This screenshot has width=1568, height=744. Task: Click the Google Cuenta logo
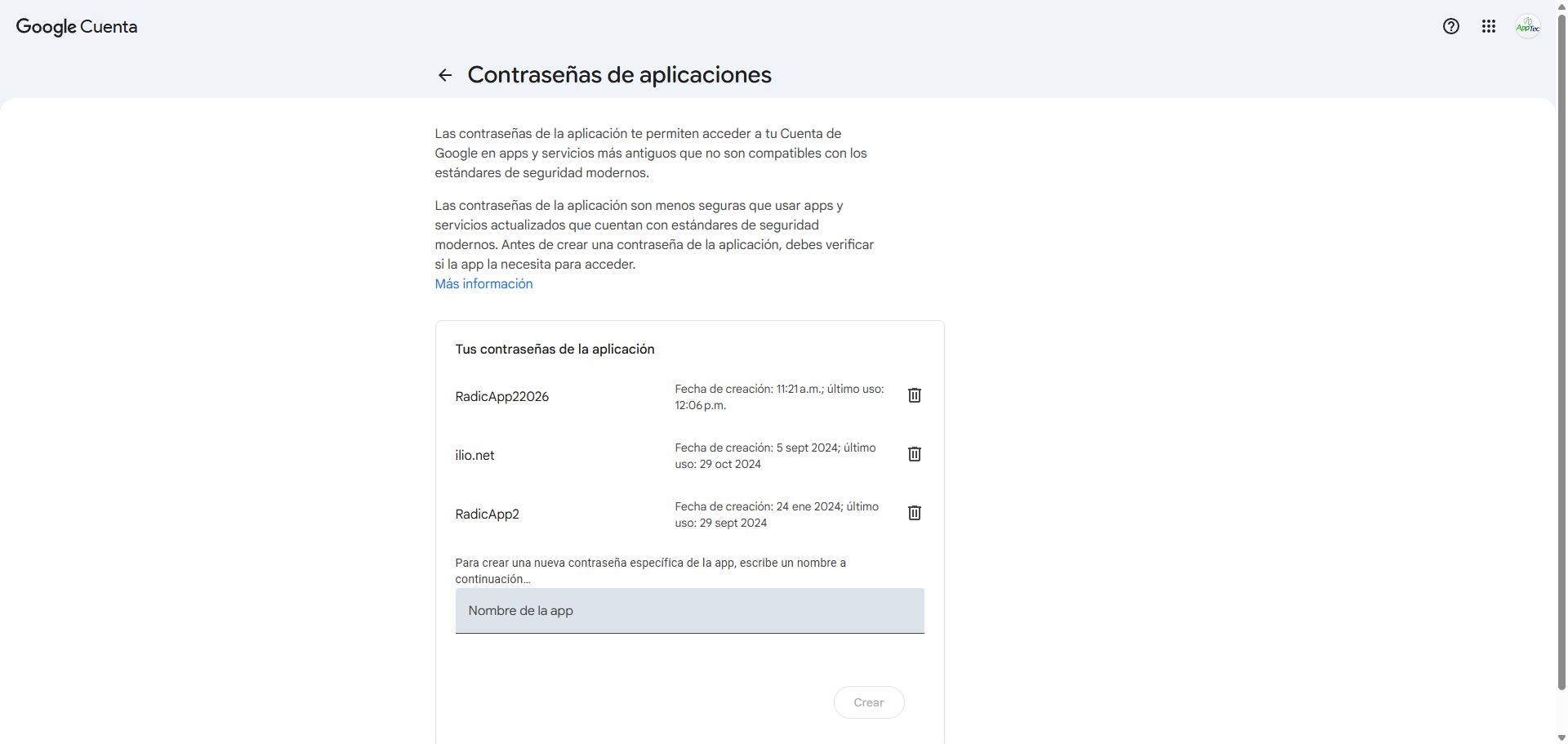click(x=77, y=26)
